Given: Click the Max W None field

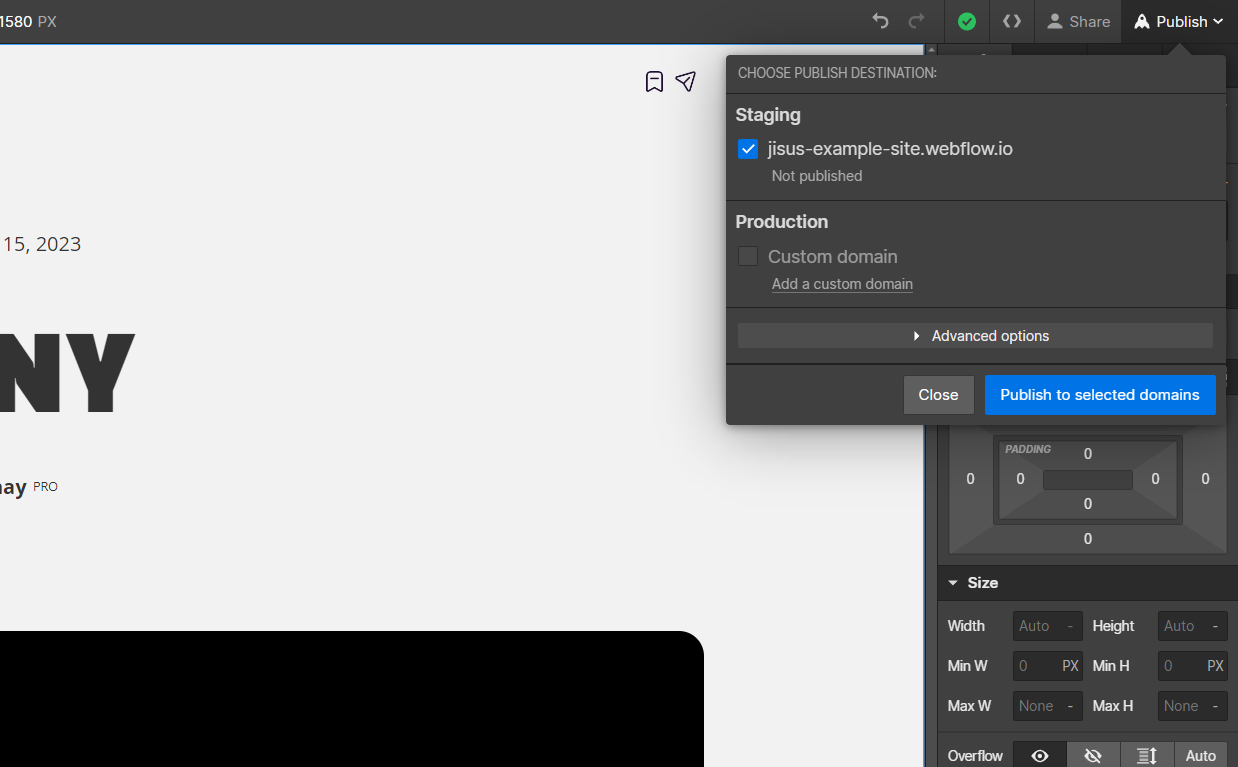Looking at the screenshot, I should [1036, 706].
